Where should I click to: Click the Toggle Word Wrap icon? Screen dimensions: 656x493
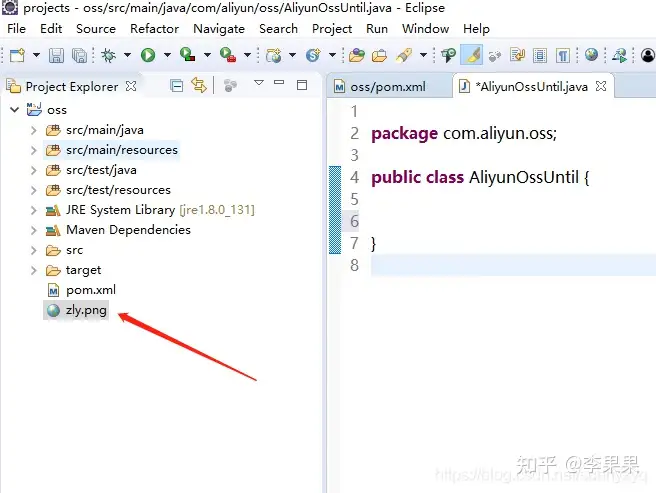pyautogui.click(x=518, y=55)
